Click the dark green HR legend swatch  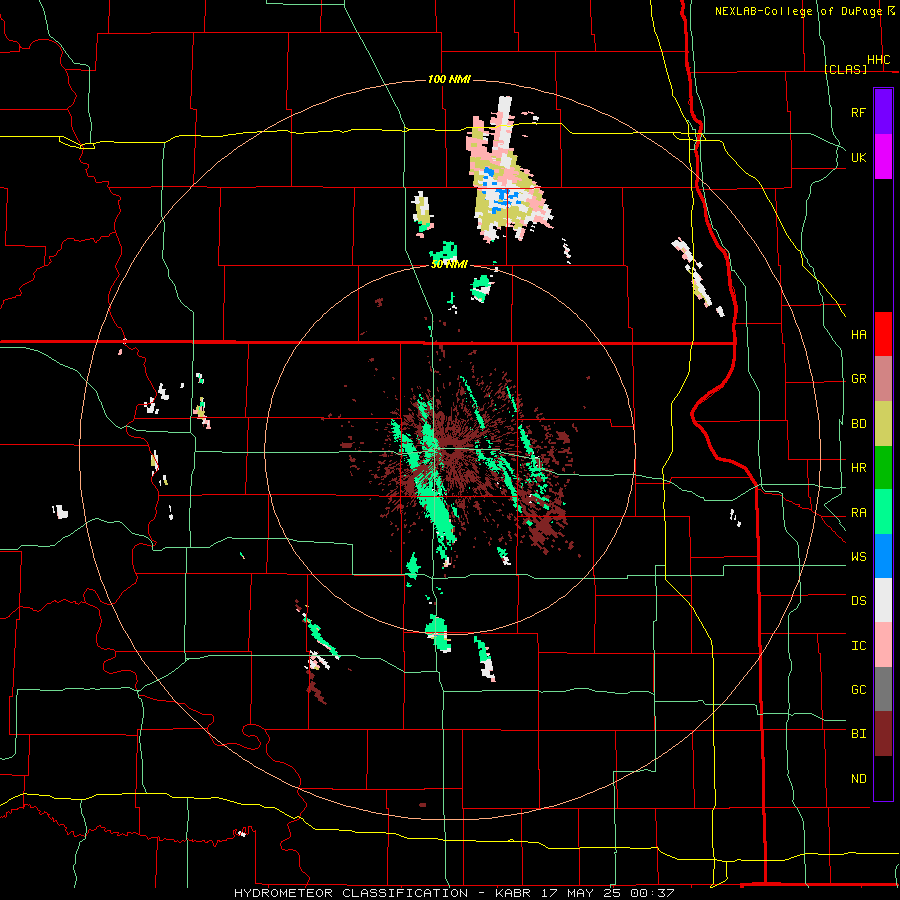(x=883, y=468)
